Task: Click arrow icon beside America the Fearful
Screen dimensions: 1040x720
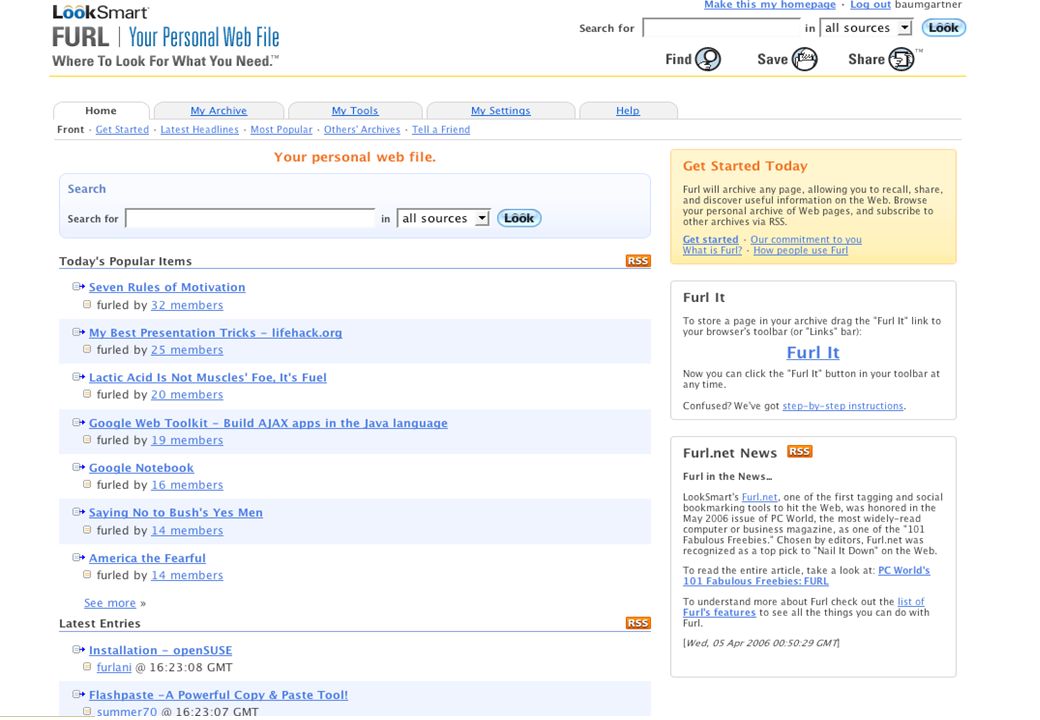Action: point(79,558)
